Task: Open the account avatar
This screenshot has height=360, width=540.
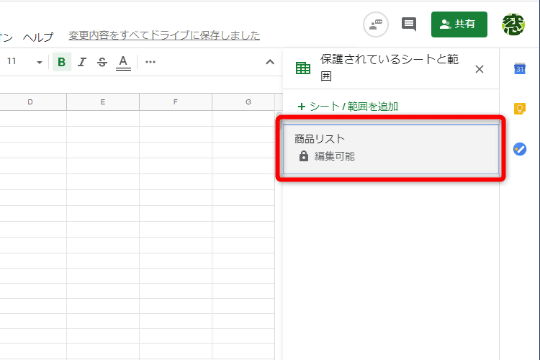Action: tap(513, 24)
